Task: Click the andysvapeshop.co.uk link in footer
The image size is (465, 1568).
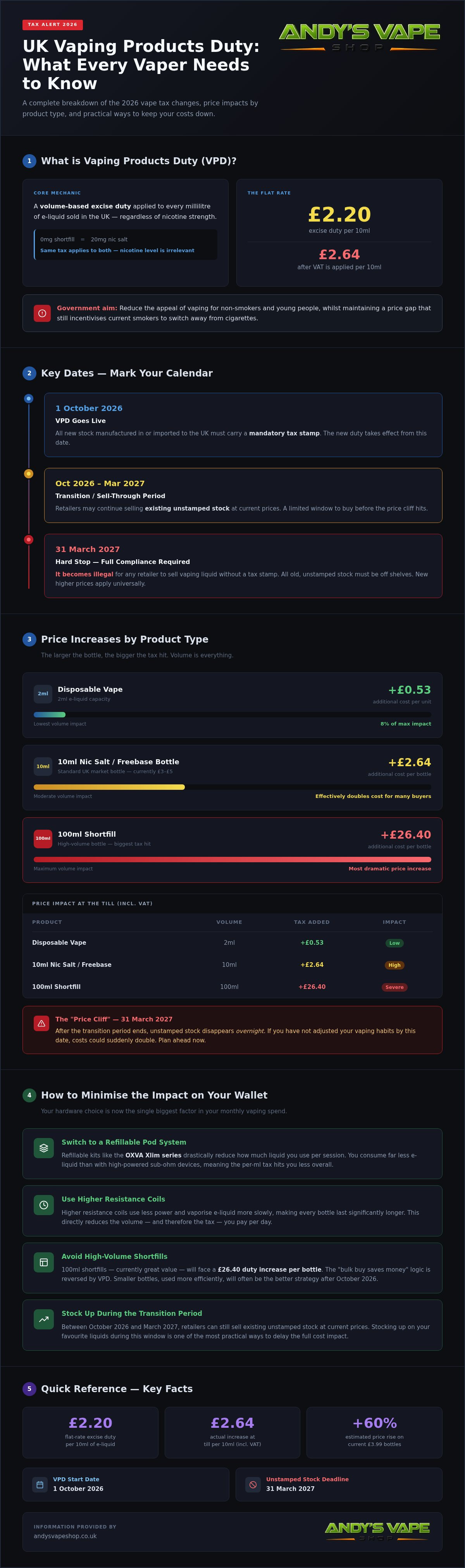Action: point(65,1536)
